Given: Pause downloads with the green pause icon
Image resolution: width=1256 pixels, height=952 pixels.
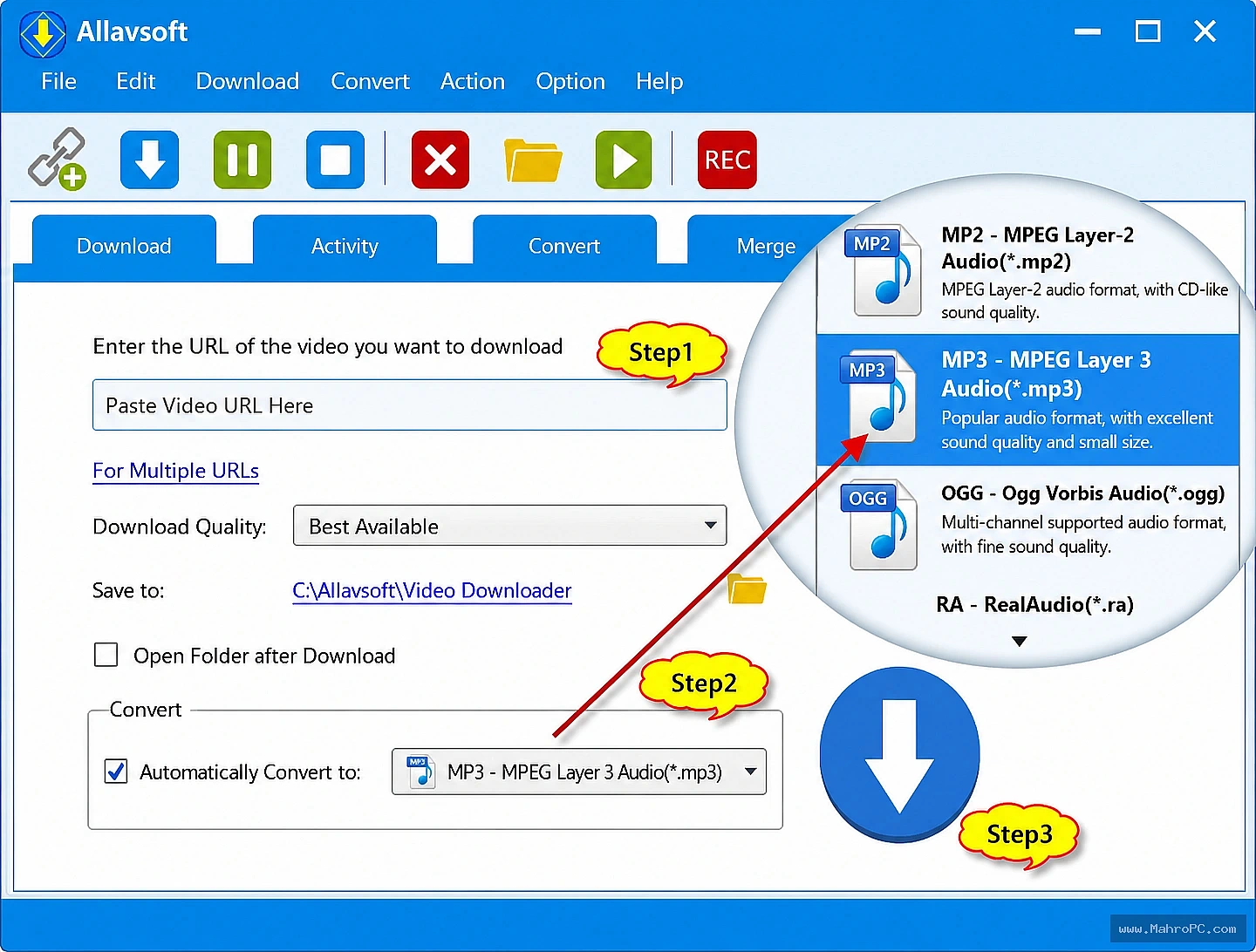Looking at the screenshot, I should tap(242, 160).
